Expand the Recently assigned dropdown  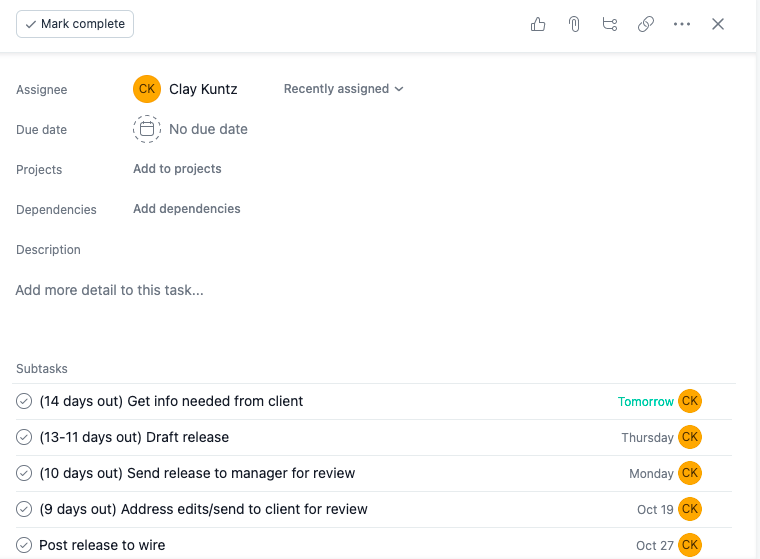click(343, 89)
